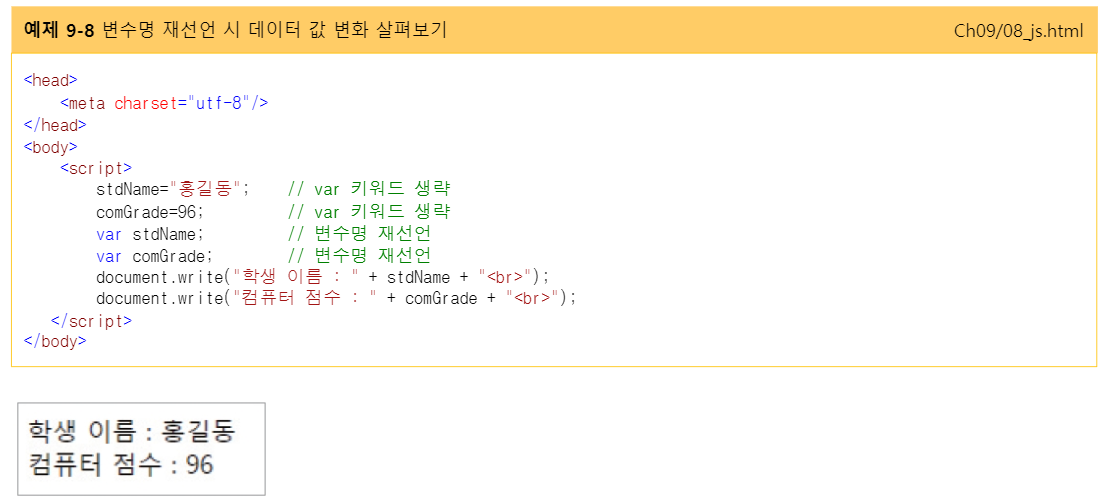Click the example title '예제 9-8 변수명 재선언 시 데이터 값 변화 살펴보기'

(x=234, y=30)
